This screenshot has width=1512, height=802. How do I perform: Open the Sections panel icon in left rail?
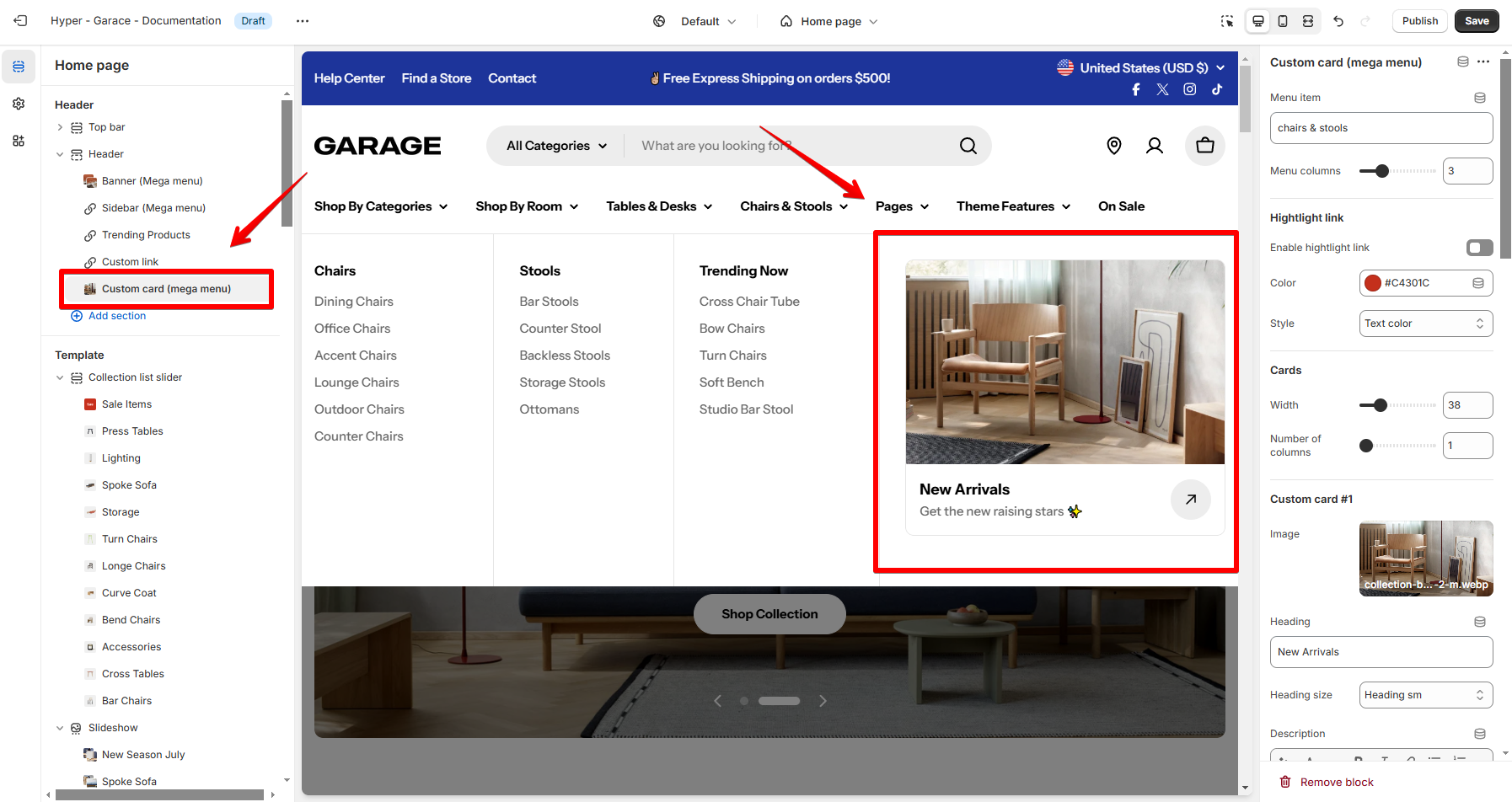point(19,67)
